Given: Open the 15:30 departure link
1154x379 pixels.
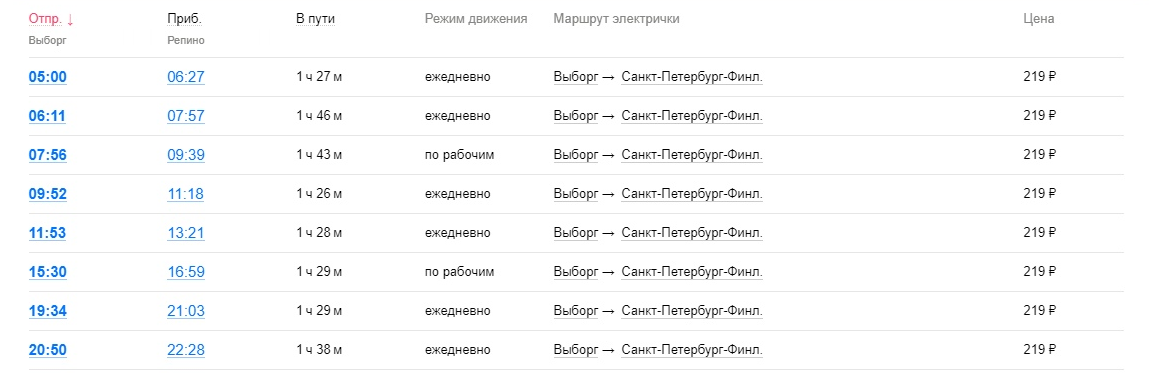Looking at the screenshot, I should (47, 272).
